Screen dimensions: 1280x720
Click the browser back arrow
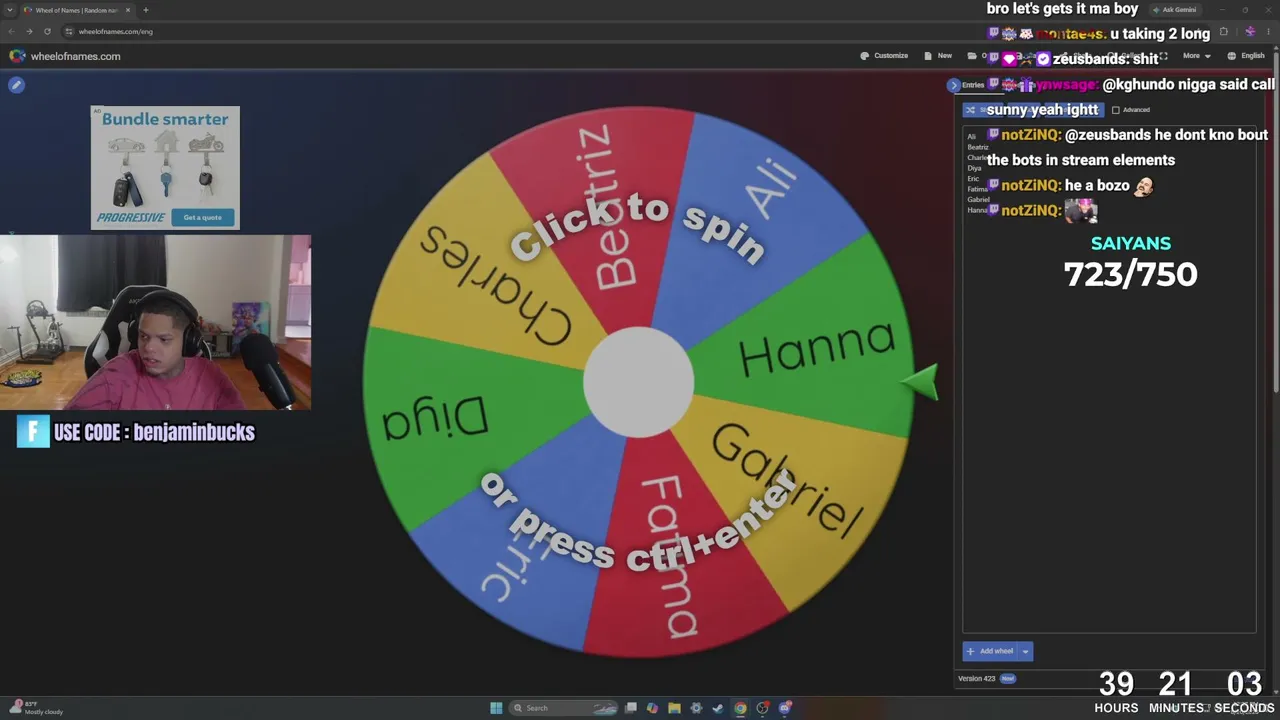(12, 31)
